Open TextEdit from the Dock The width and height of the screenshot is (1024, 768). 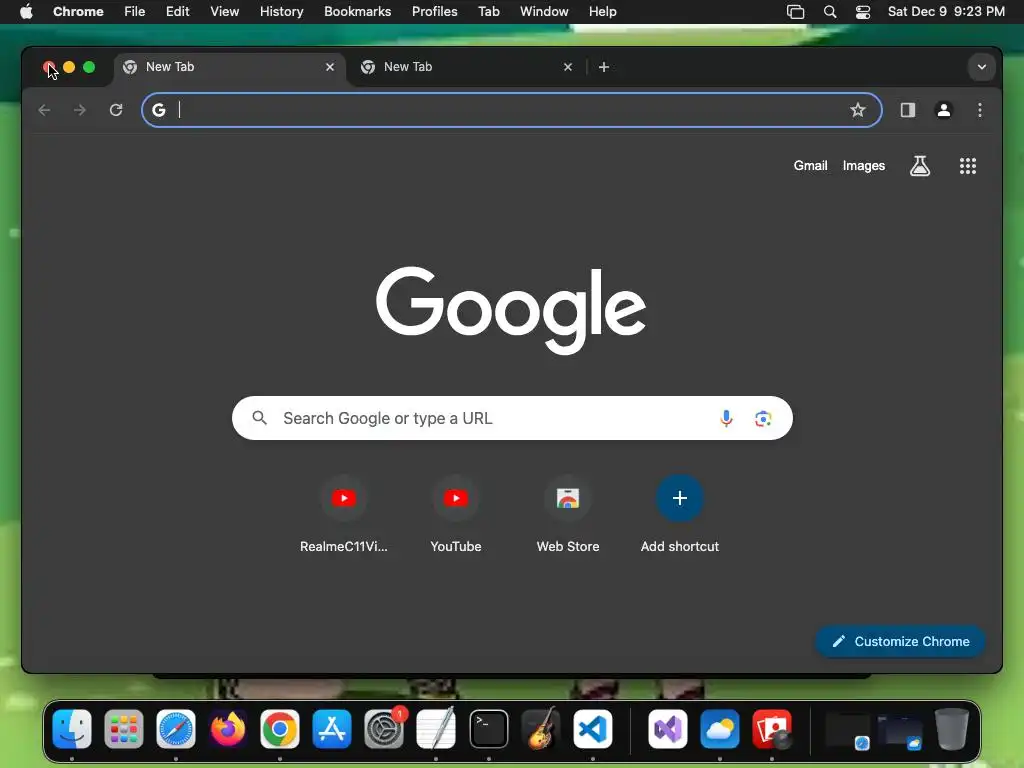(x=436, y=729)
